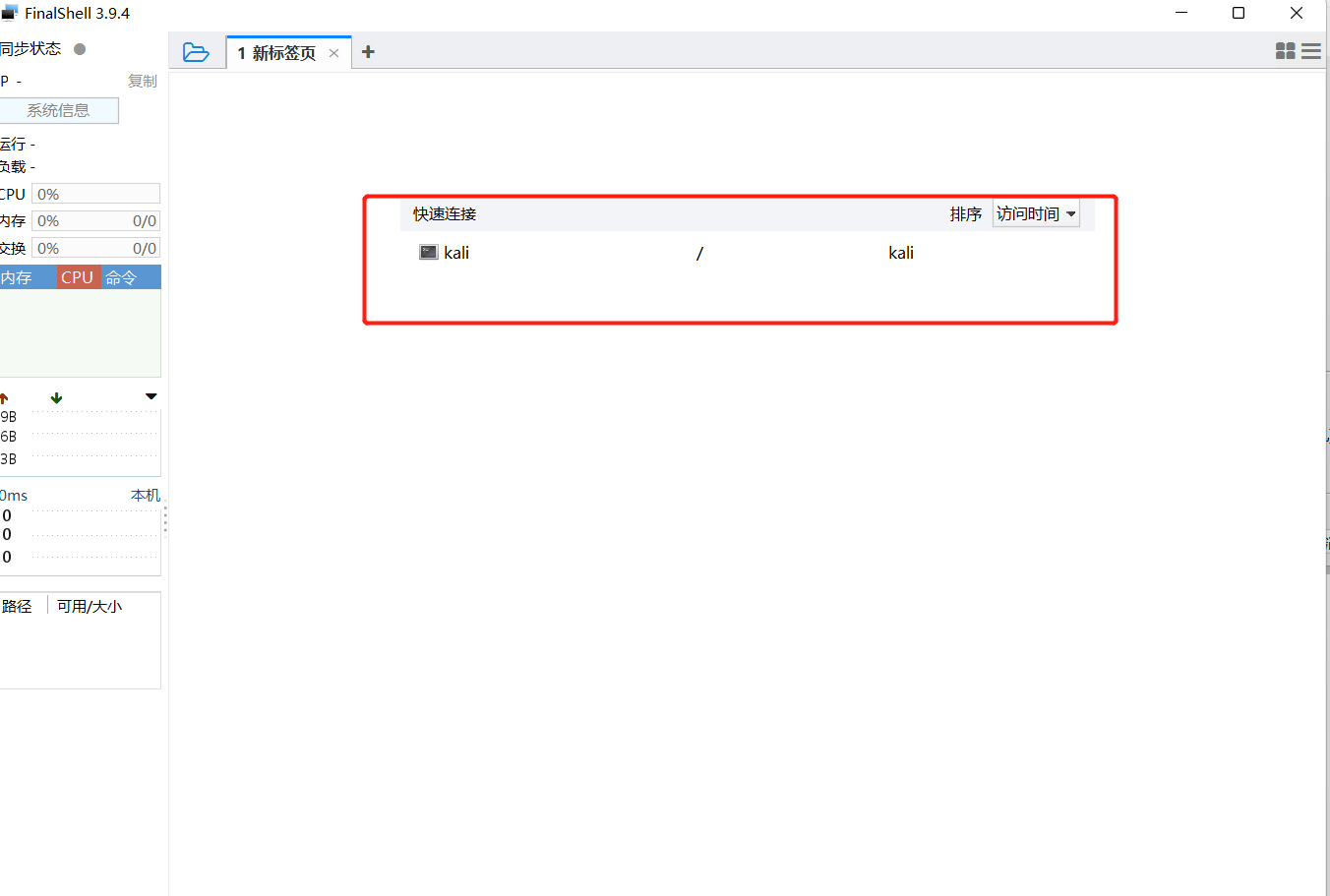Expand the network interface dropdown arrow
The width and height of the screenshot is (1330, 896).
click(x=151, y=396)
